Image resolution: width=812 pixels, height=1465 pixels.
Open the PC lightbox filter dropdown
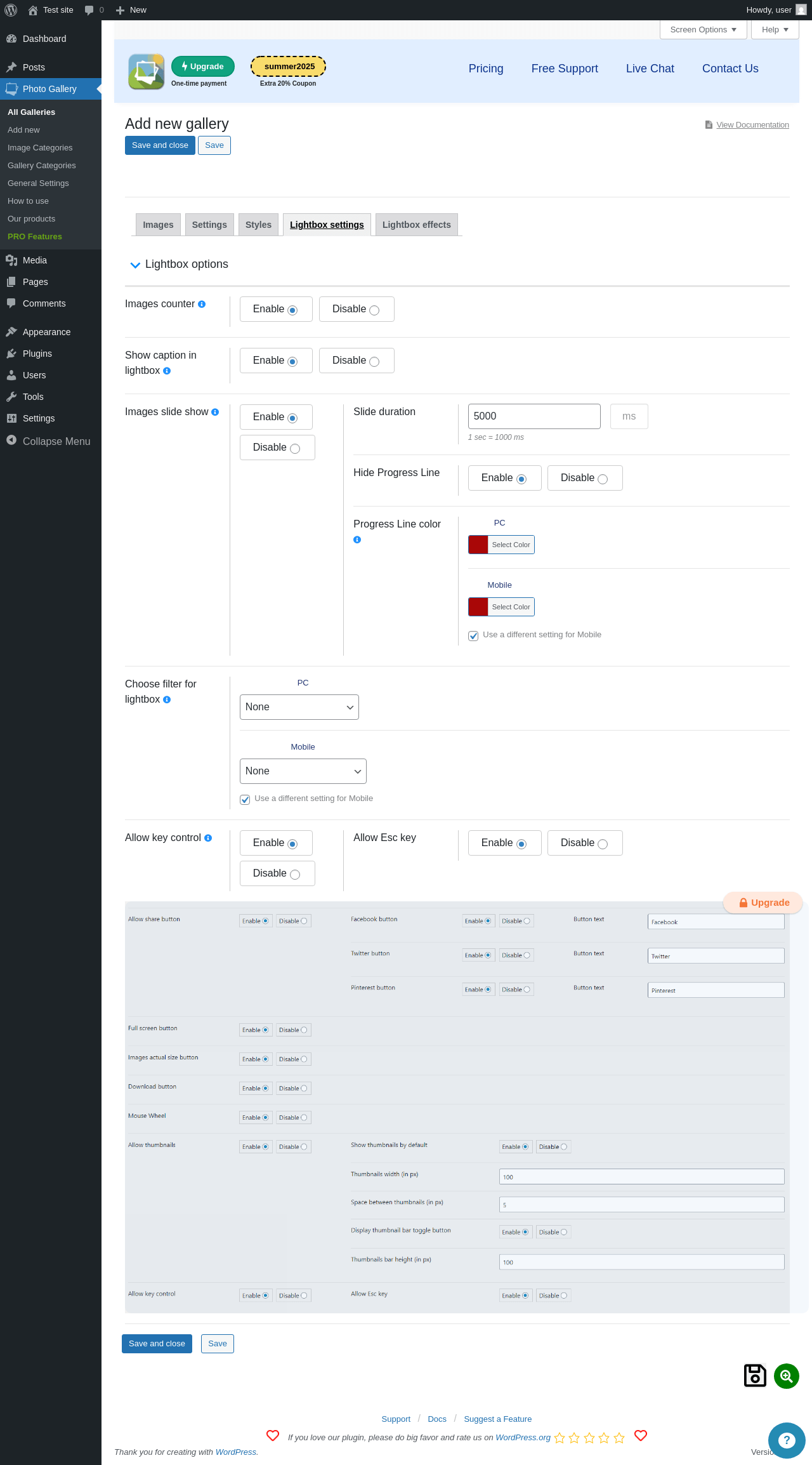pyautogui.click(x=299, y=707)
